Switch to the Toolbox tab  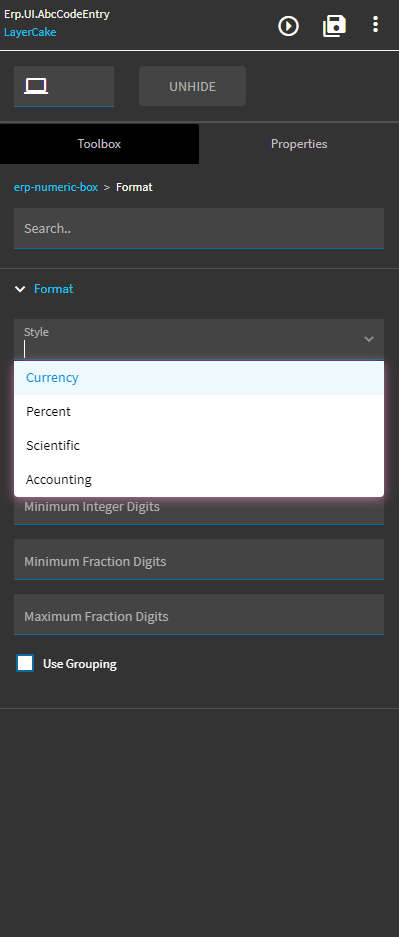point(99,144)
